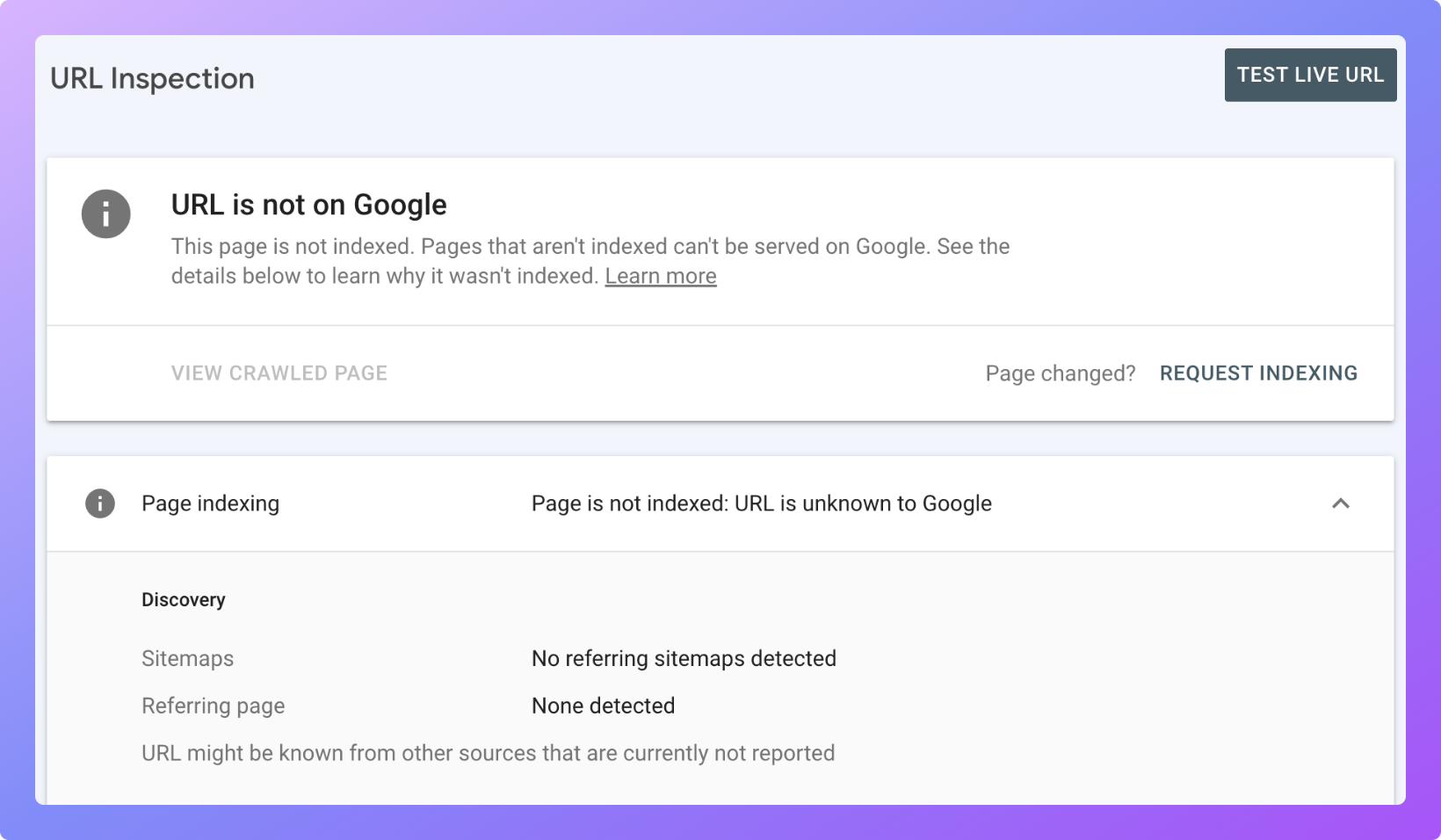The width and height of the screenshot is (1441, 840).
Task: Click the 'URL is not on Google' title
Action: click(308, 205)
